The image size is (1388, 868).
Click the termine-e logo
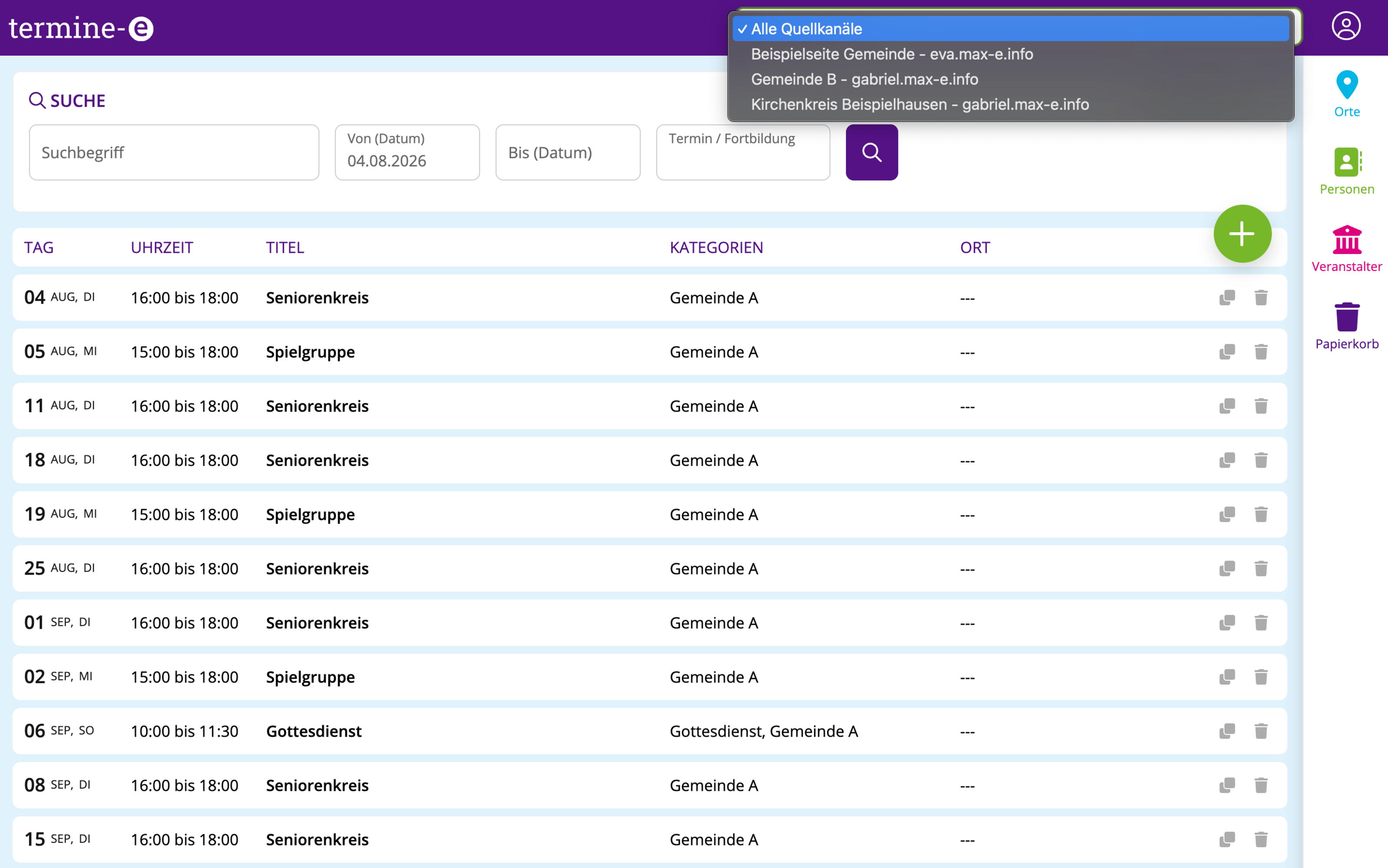81,28
